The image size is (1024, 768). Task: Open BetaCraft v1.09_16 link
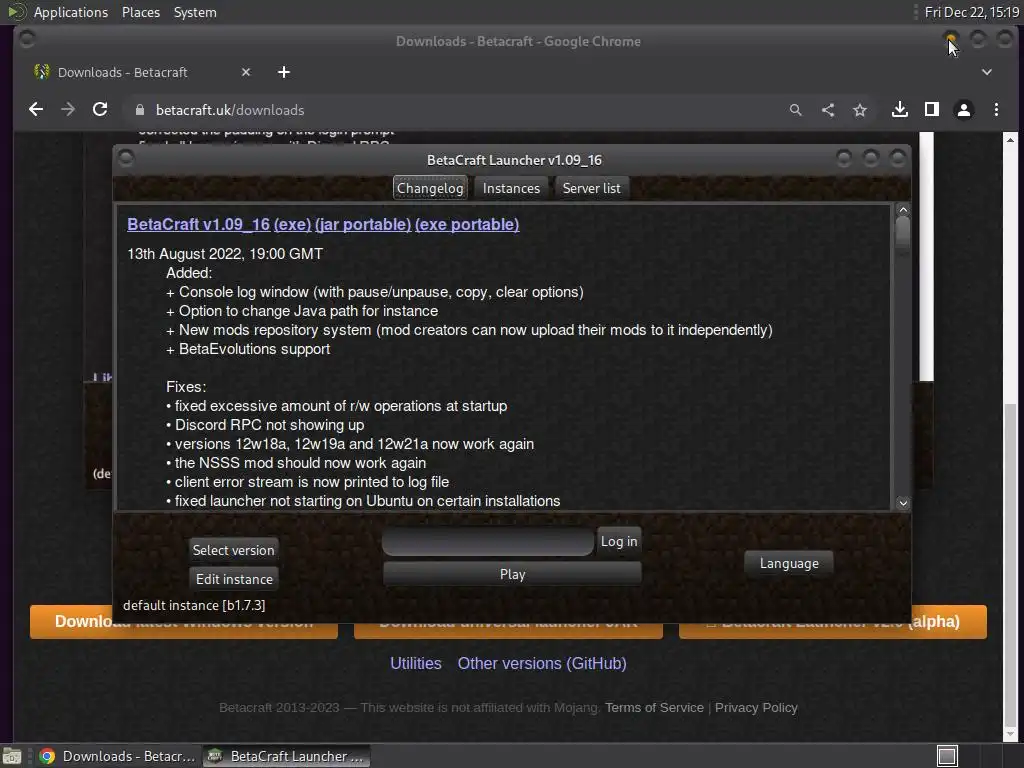(x=199, y=224)
